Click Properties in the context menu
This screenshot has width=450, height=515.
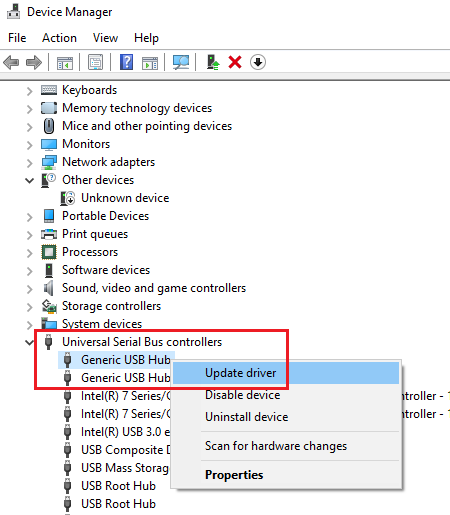click(234, 475)
